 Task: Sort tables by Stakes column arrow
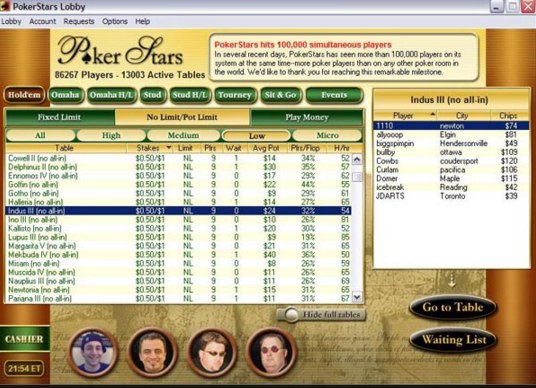(169, 148)
